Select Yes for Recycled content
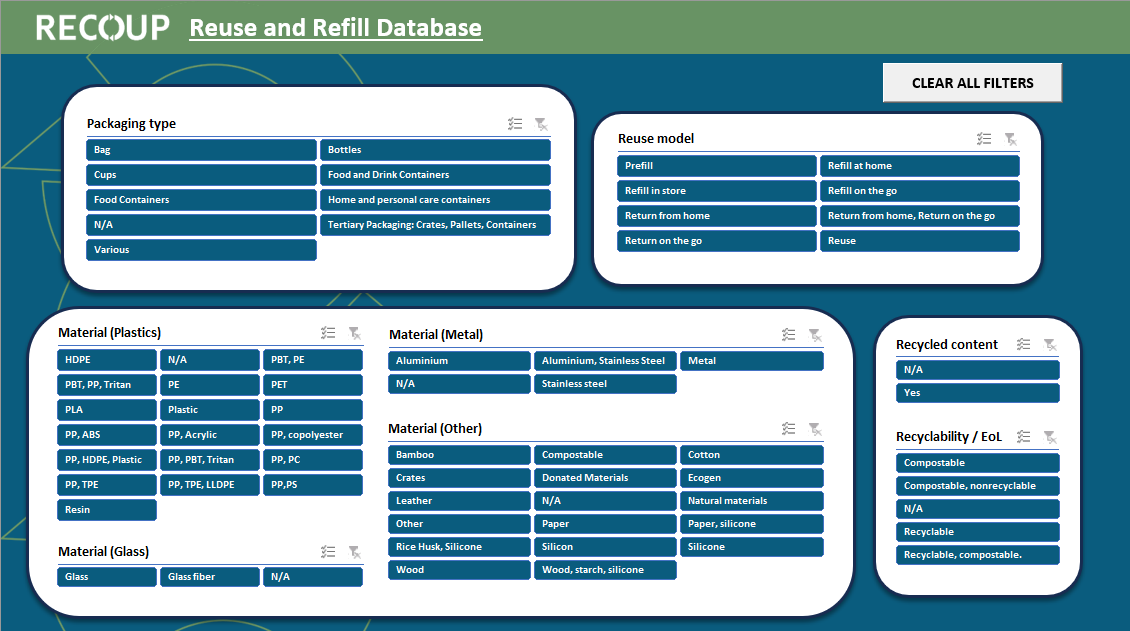Screen dimensions: 1130x631 pyautogui.click(x=978, y=393)
